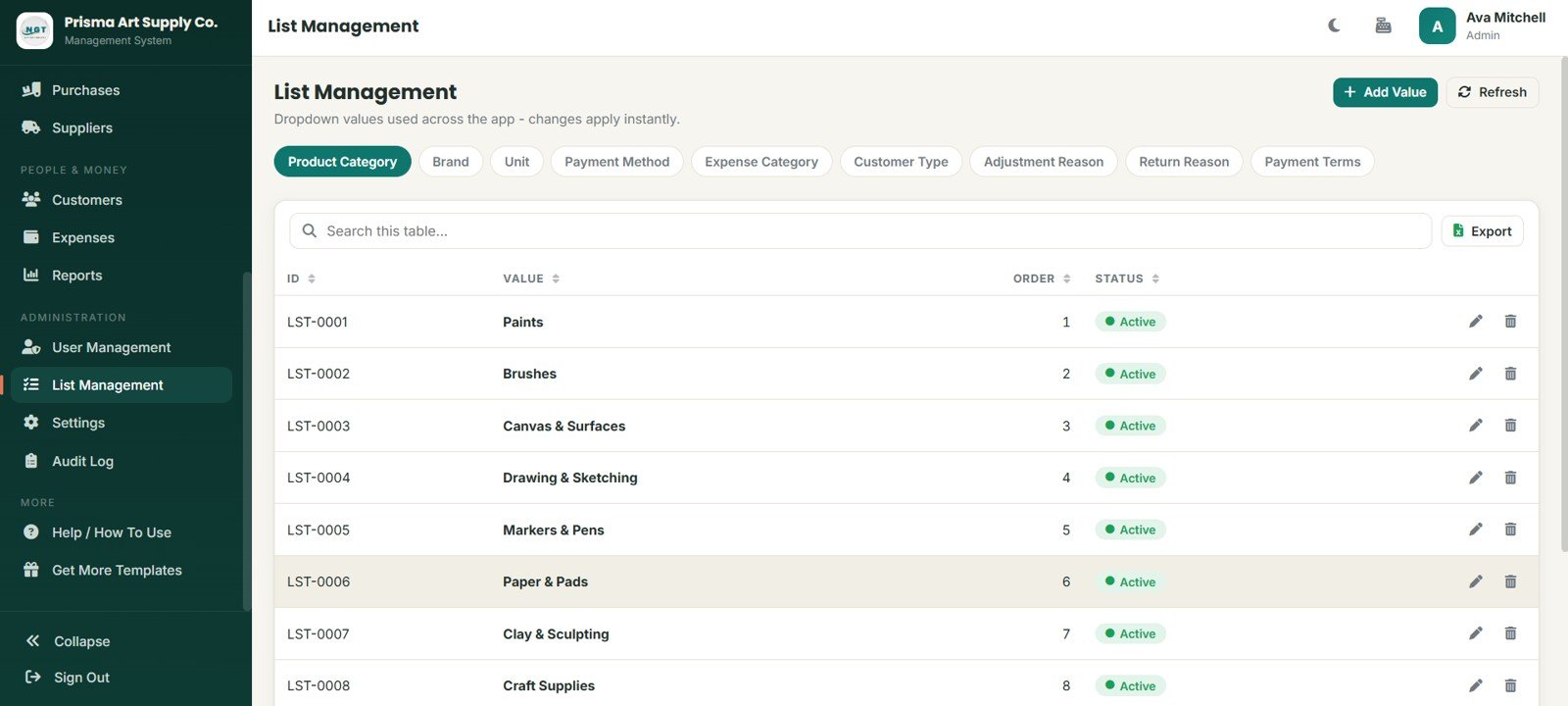Click LST-0006 ID cell
1568x706 pixels.
[318, 581]
